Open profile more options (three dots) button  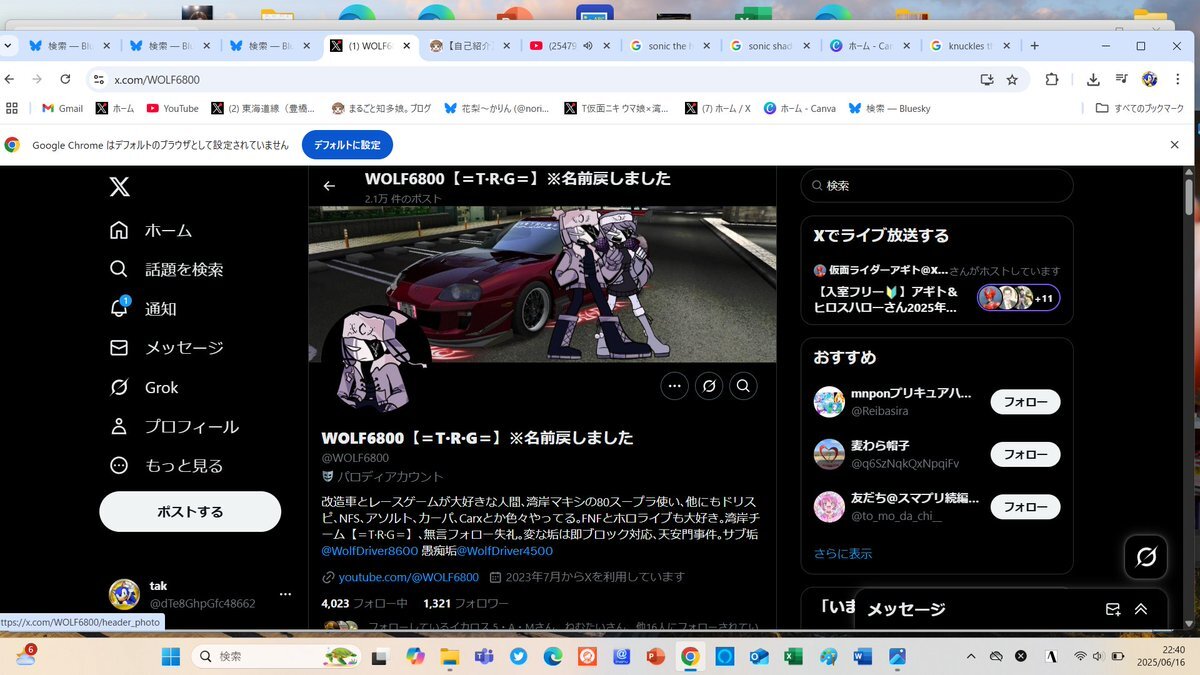674,385
